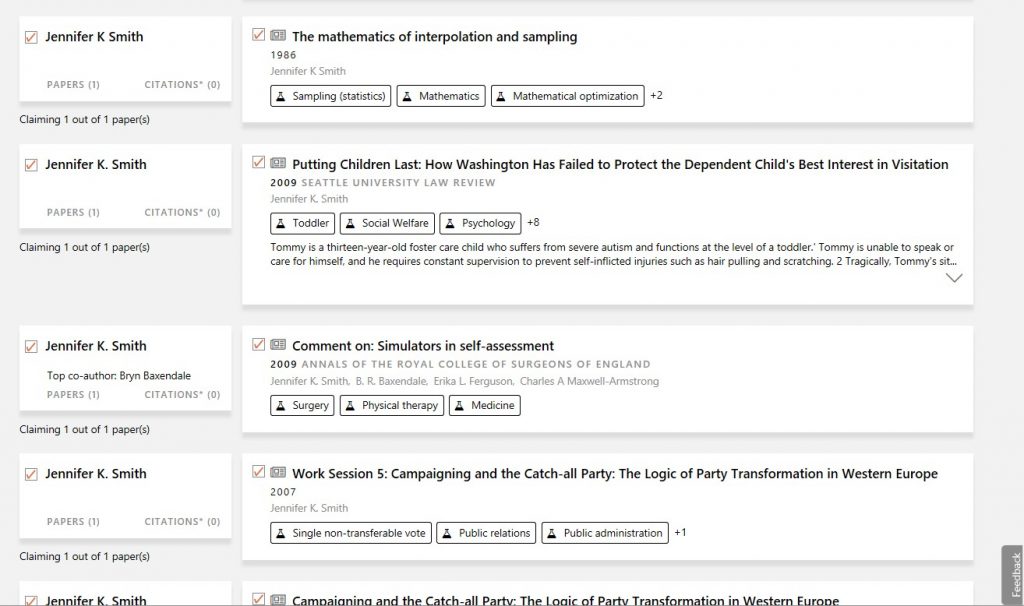Screen dimensions: 1024x606
Task: Click the "Surgery" topic tag
Action: tap(302, 406)
